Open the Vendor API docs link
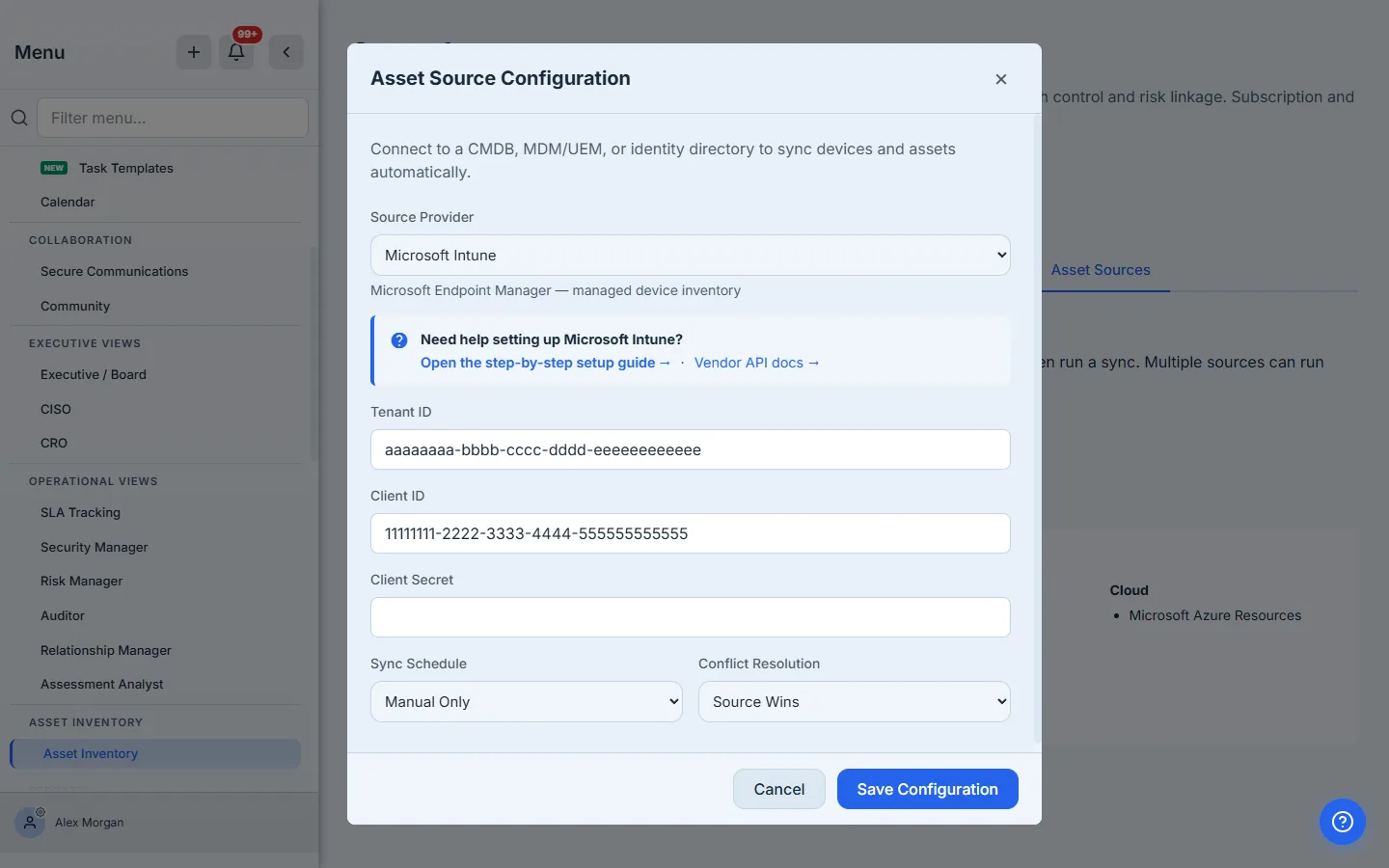 coord(757,363)
